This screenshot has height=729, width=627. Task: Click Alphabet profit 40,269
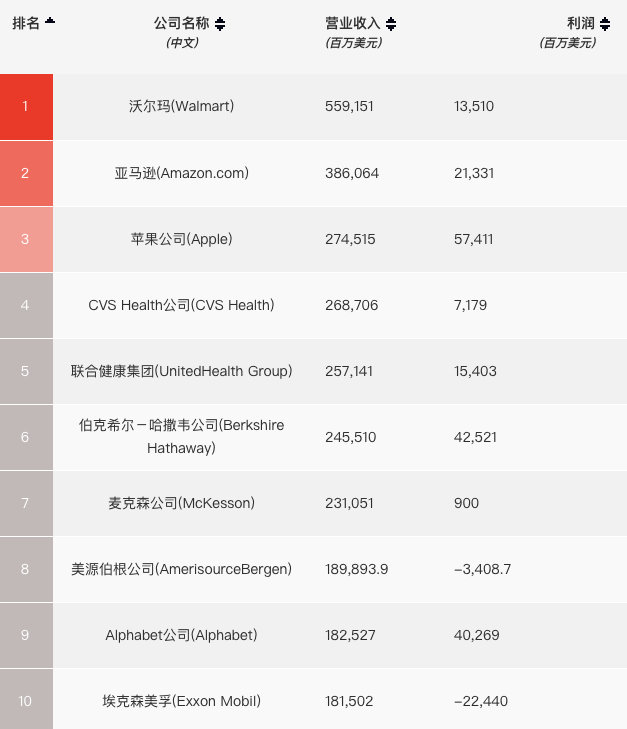point(477,636)
